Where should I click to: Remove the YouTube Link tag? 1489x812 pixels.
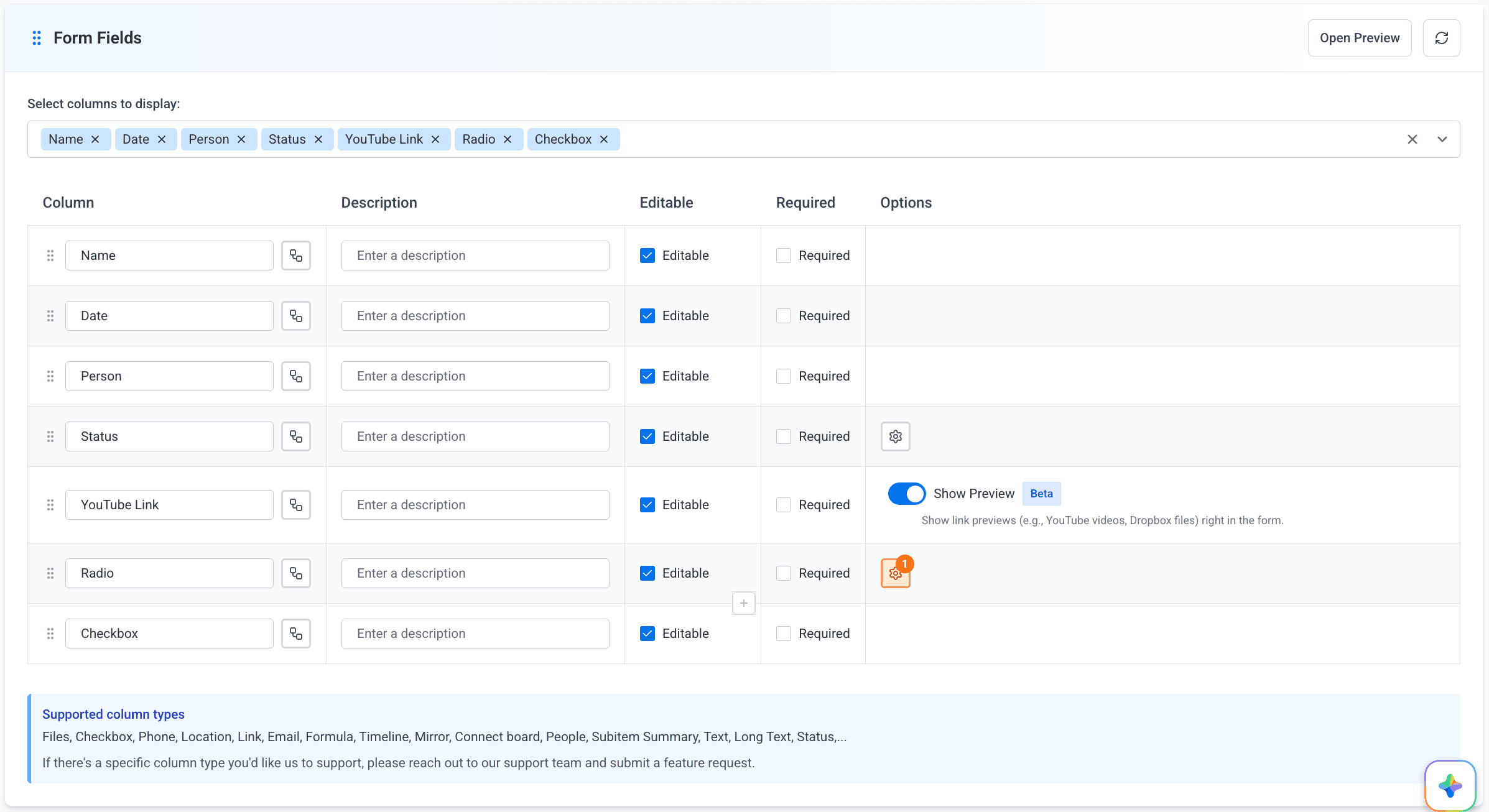point(435,139)
